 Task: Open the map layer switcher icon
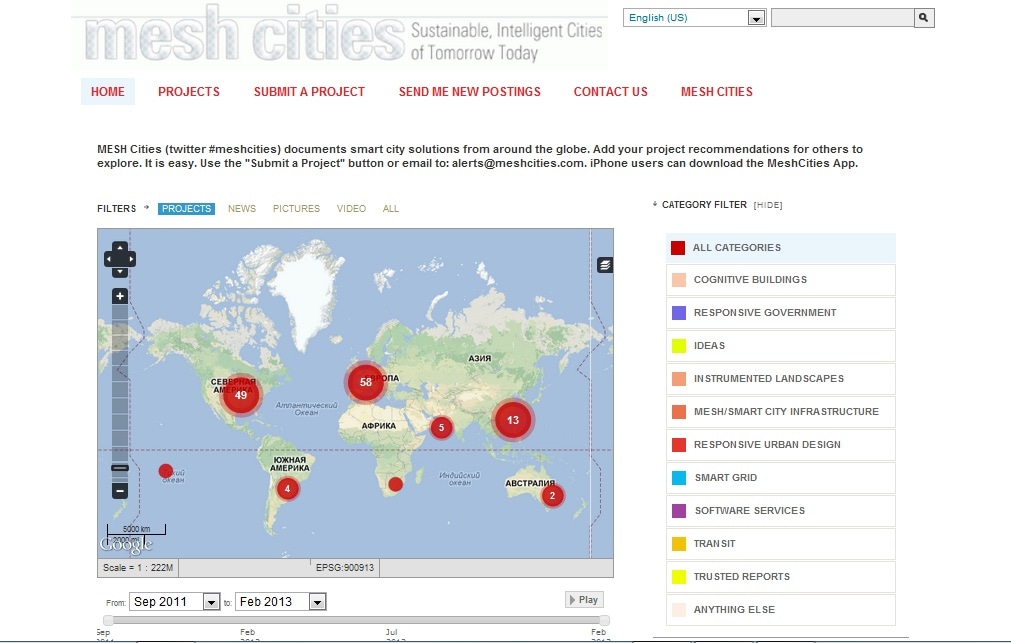(x=605, y=265)
